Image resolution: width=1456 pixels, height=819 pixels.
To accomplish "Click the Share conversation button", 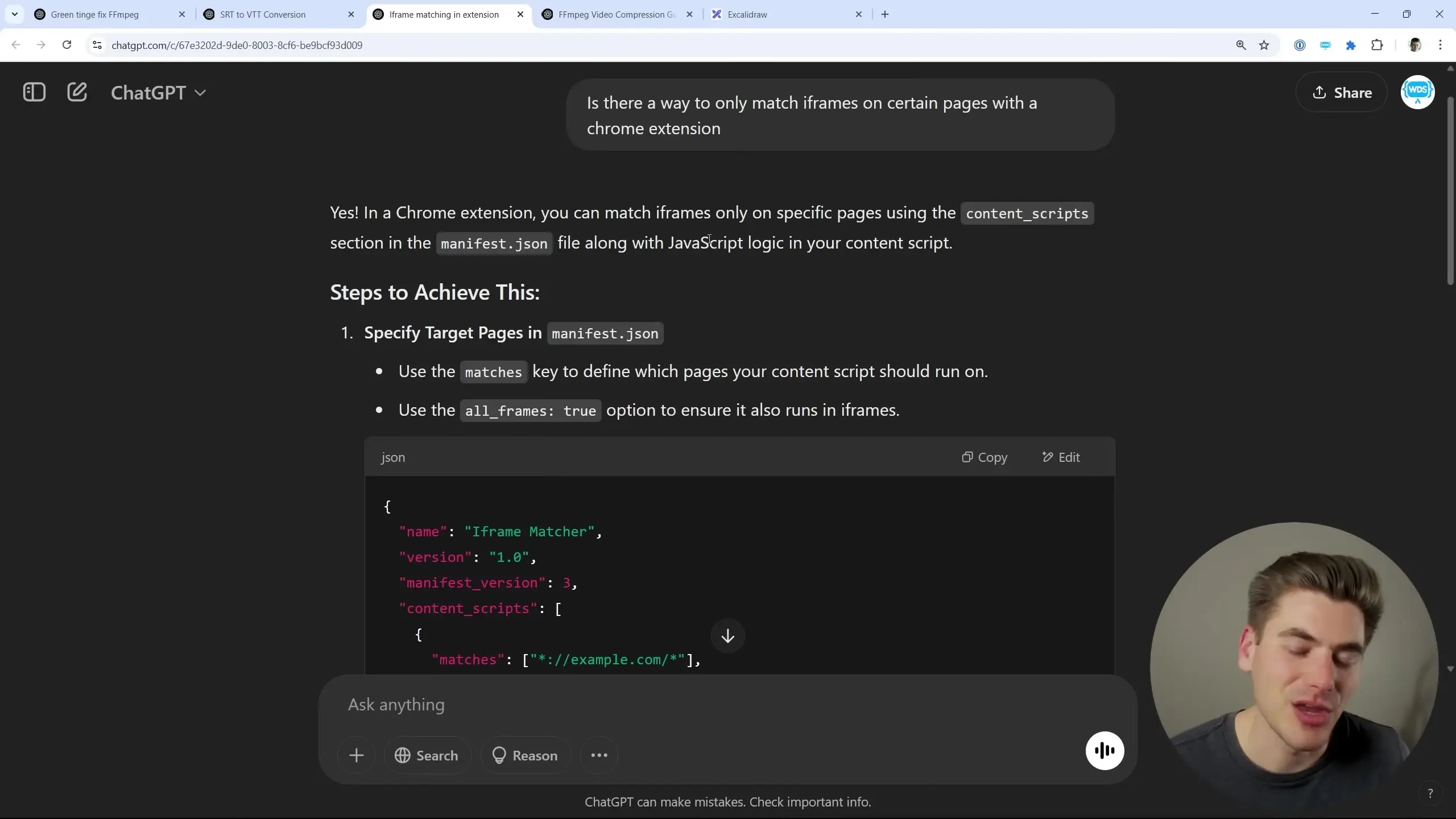I will (x=1342, y=92).
